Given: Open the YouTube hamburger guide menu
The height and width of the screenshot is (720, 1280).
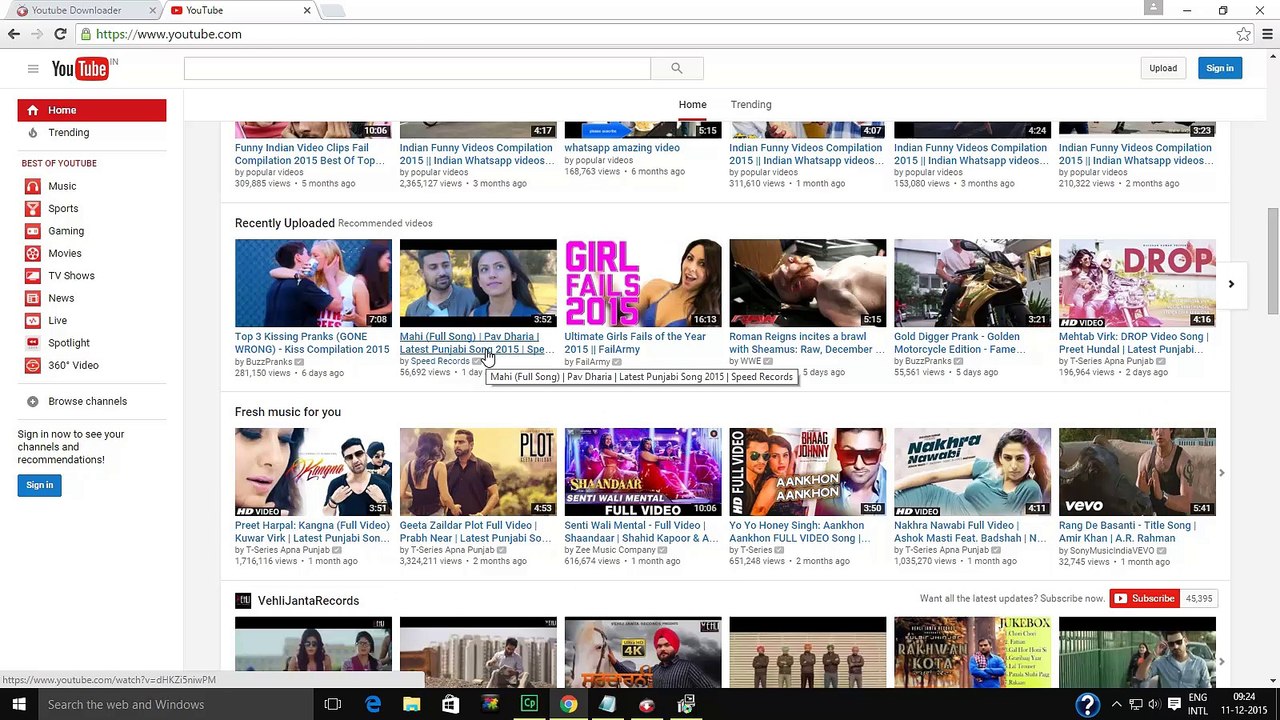Looking at the screenshot, I should pyautogui.click(x=33, y=68).
